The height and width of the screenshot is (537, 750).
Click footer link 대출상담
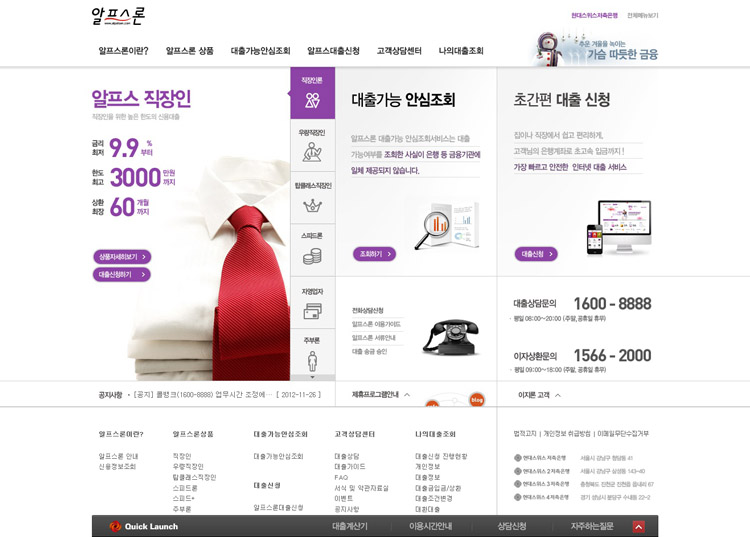tap(347, 456)
